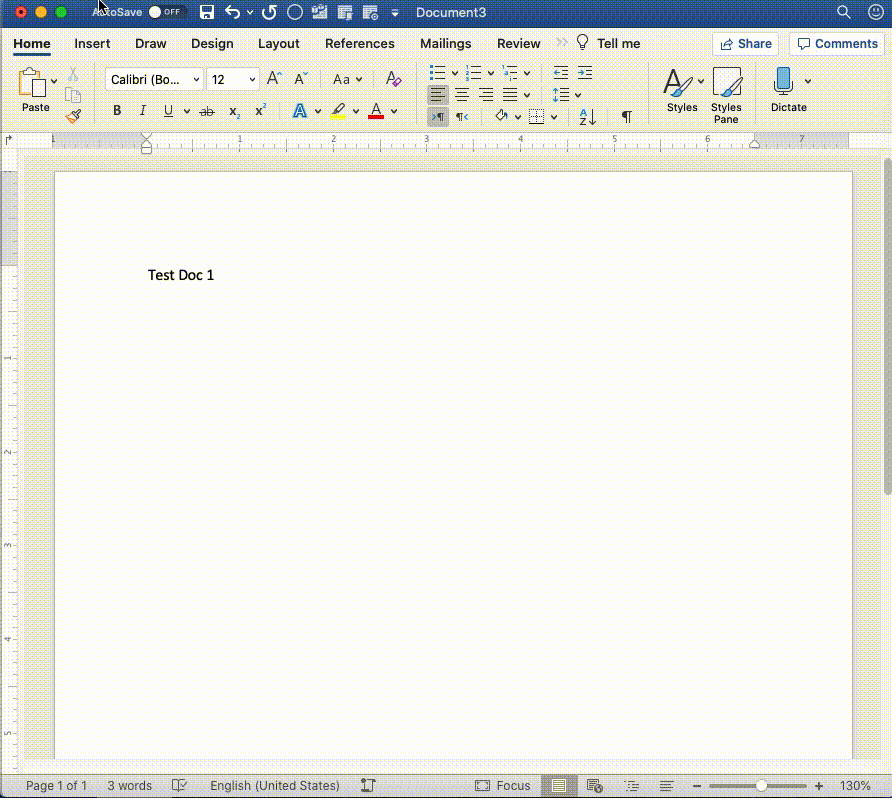Open the Insert tab
892x798 pixels.
click(x=92, y=44)
